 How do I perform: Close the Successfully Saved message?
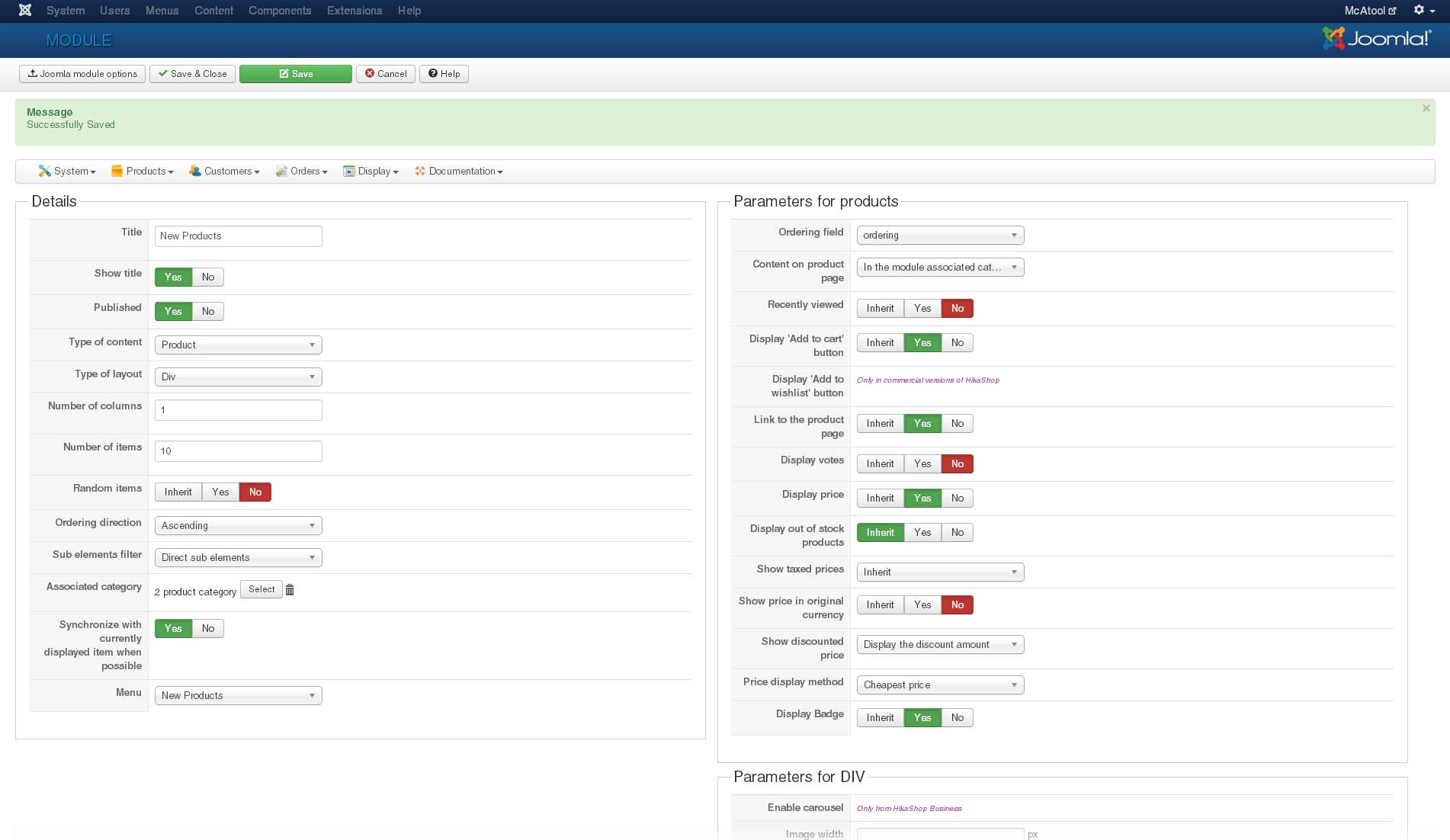[1426, 108]
